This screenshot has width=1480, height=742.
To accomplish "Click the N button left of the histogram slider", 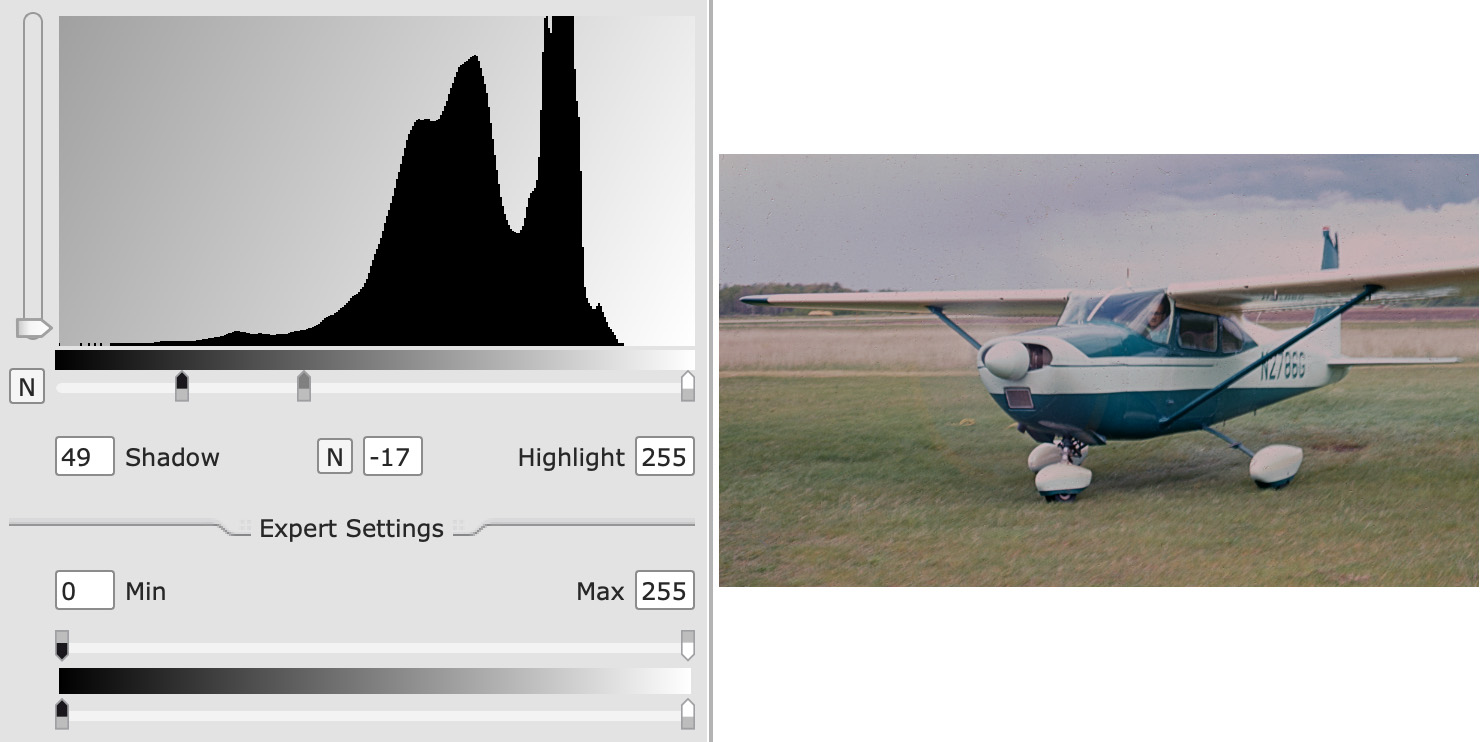I will [x=27, y=387].
